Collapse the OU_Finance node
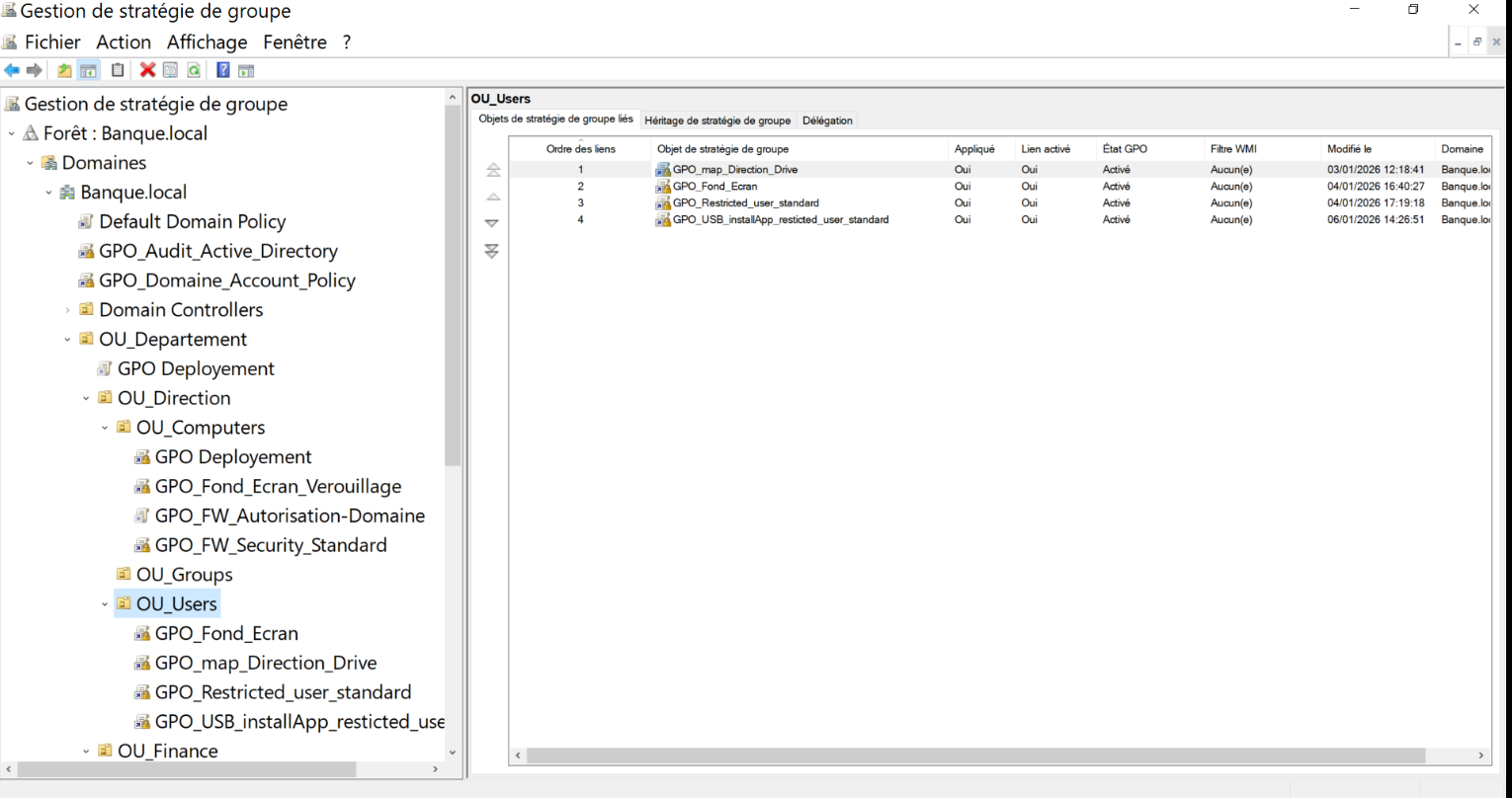Image resolution: width=1512 pixels, height=798 pixels. (87, 751)
